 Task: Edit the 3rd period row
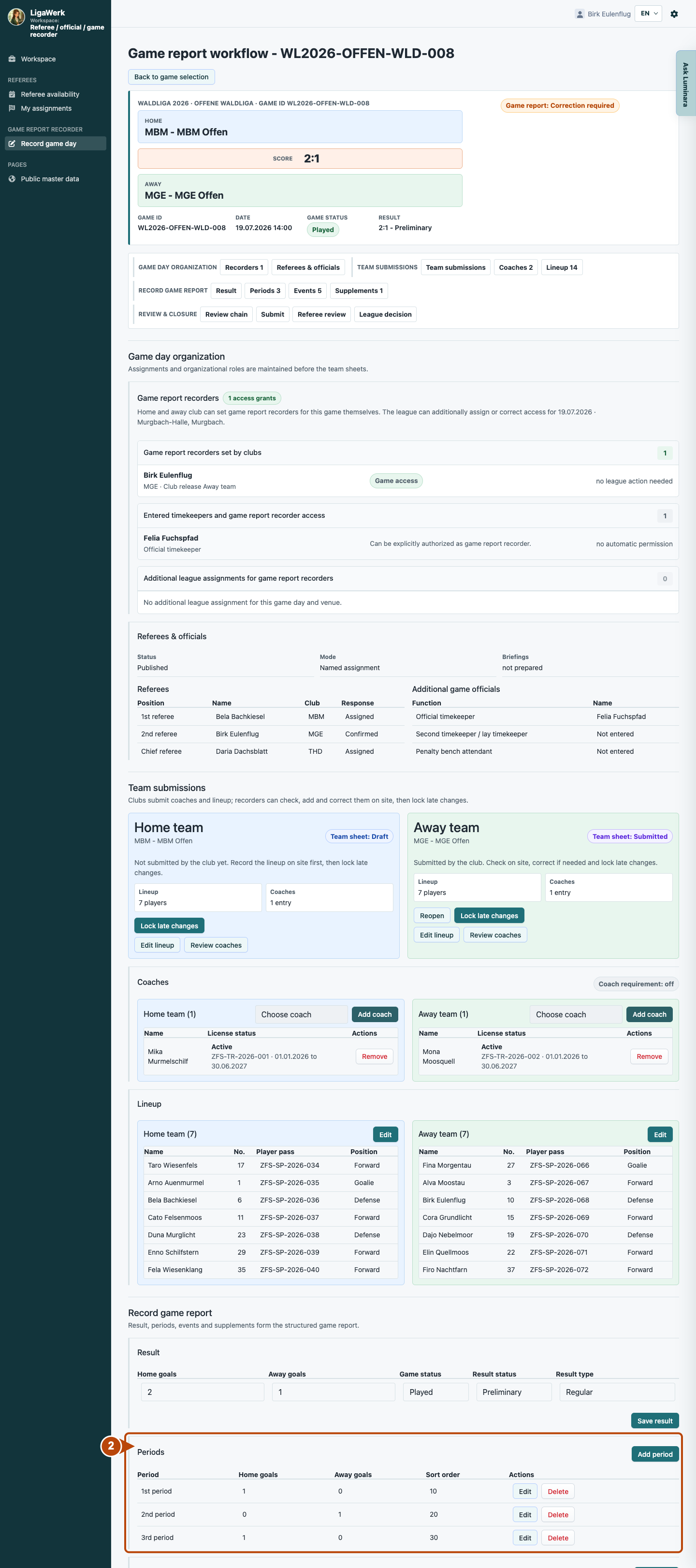524,1538
